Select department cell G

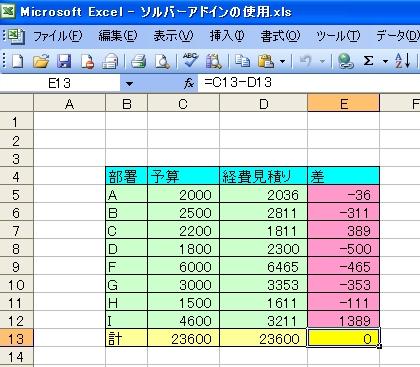tap(126, 284)
